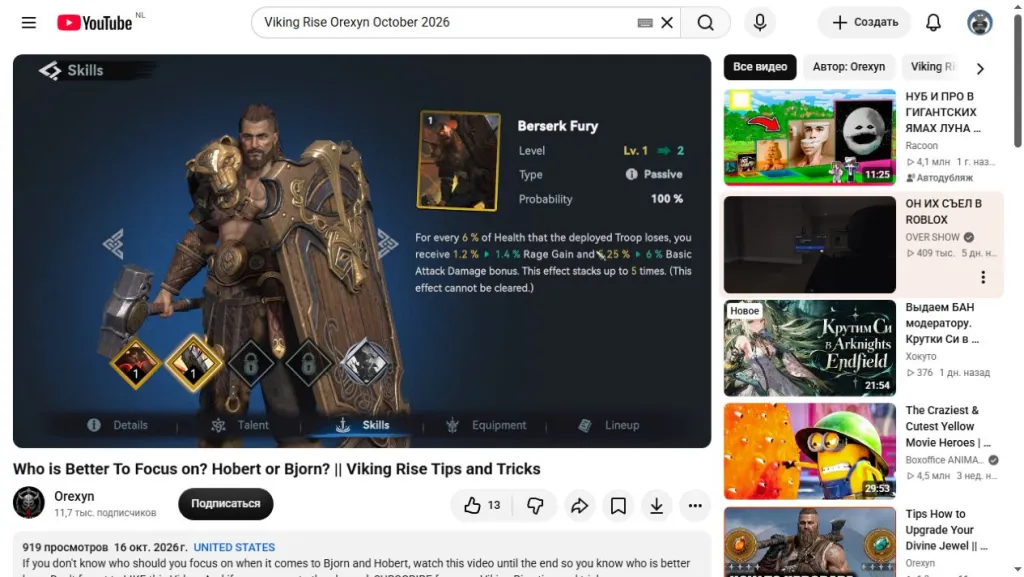Click the Equipment tab in video frame
The width and height of the screenshot is (1024, 577).
486,426
